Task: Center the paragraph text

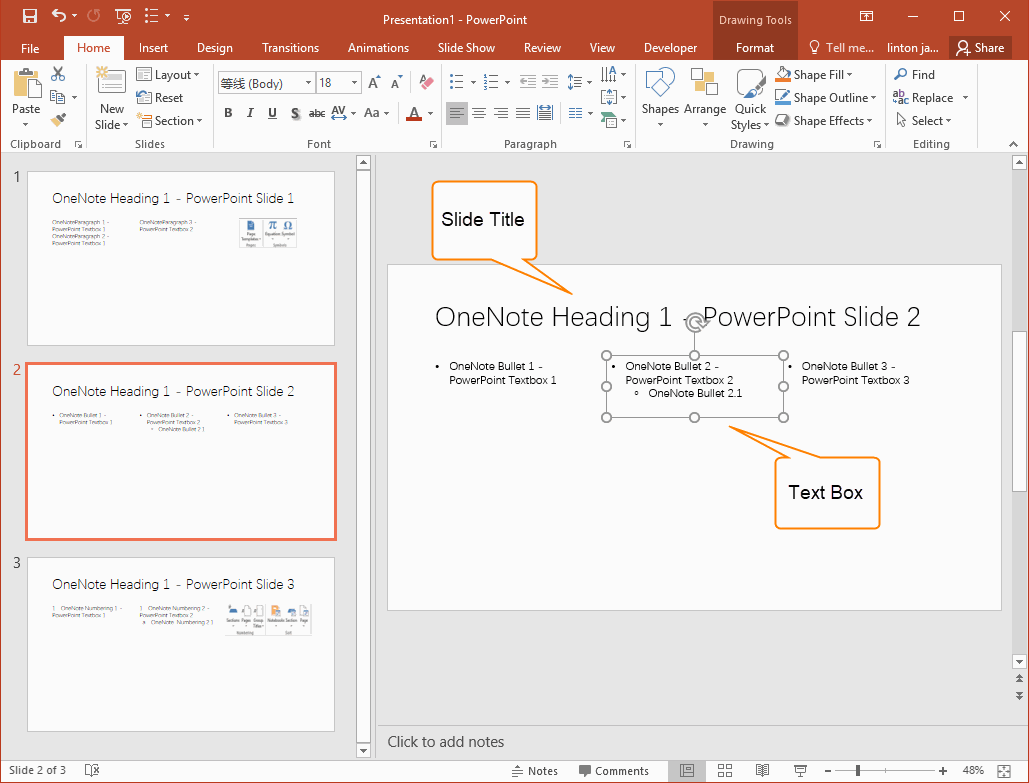Action: [x=479, y=114]
